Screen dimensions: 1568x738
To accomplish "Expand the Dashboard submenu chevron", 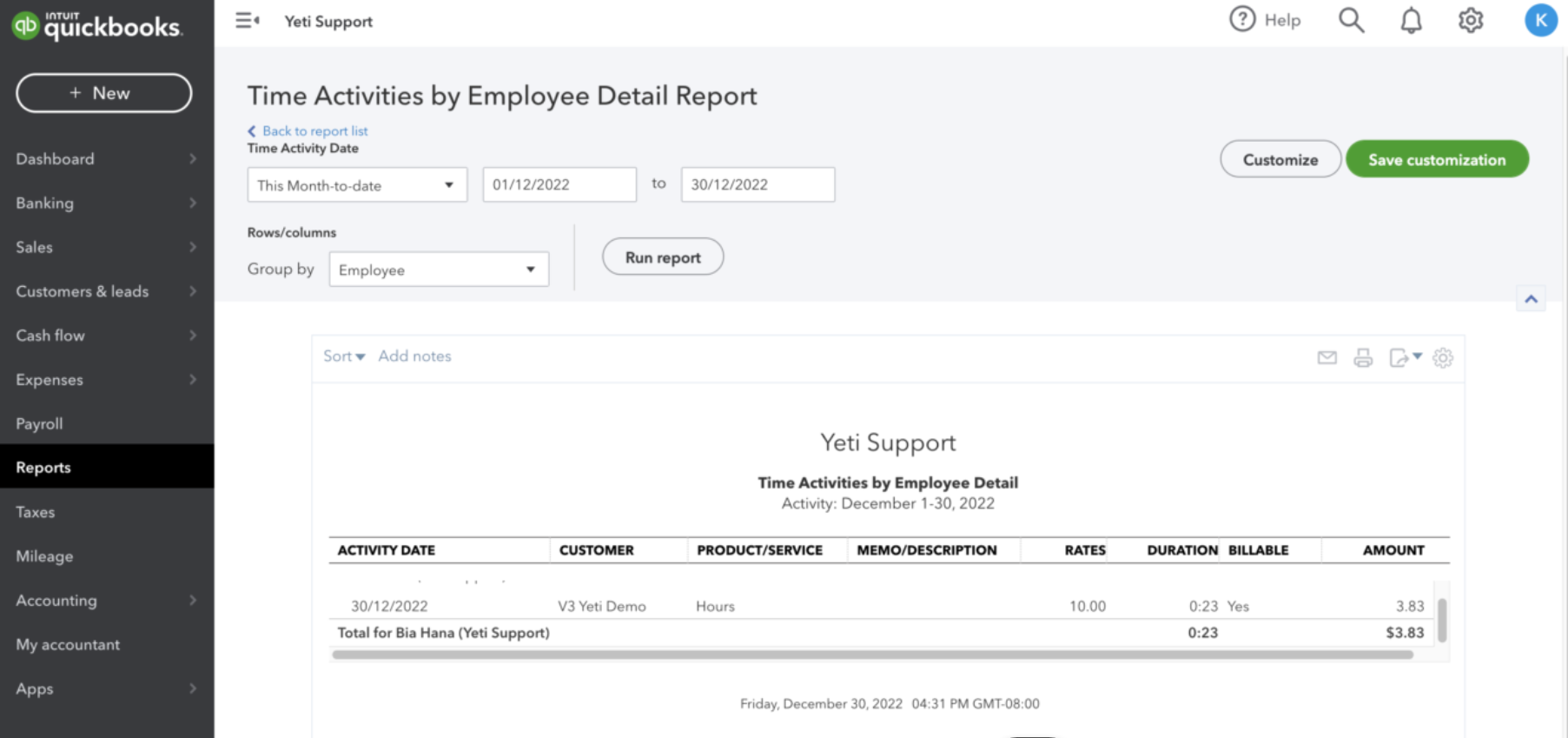I will [x=193, y=159].
